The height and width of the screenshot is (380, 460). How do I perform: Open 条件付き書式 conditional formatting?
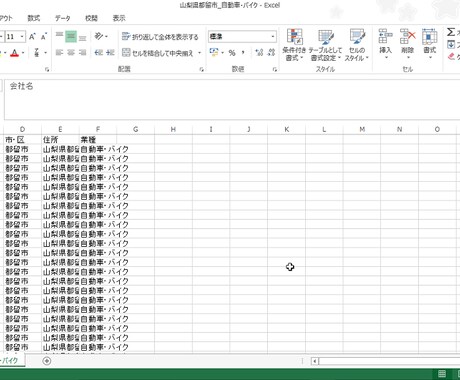coord(294,46)
